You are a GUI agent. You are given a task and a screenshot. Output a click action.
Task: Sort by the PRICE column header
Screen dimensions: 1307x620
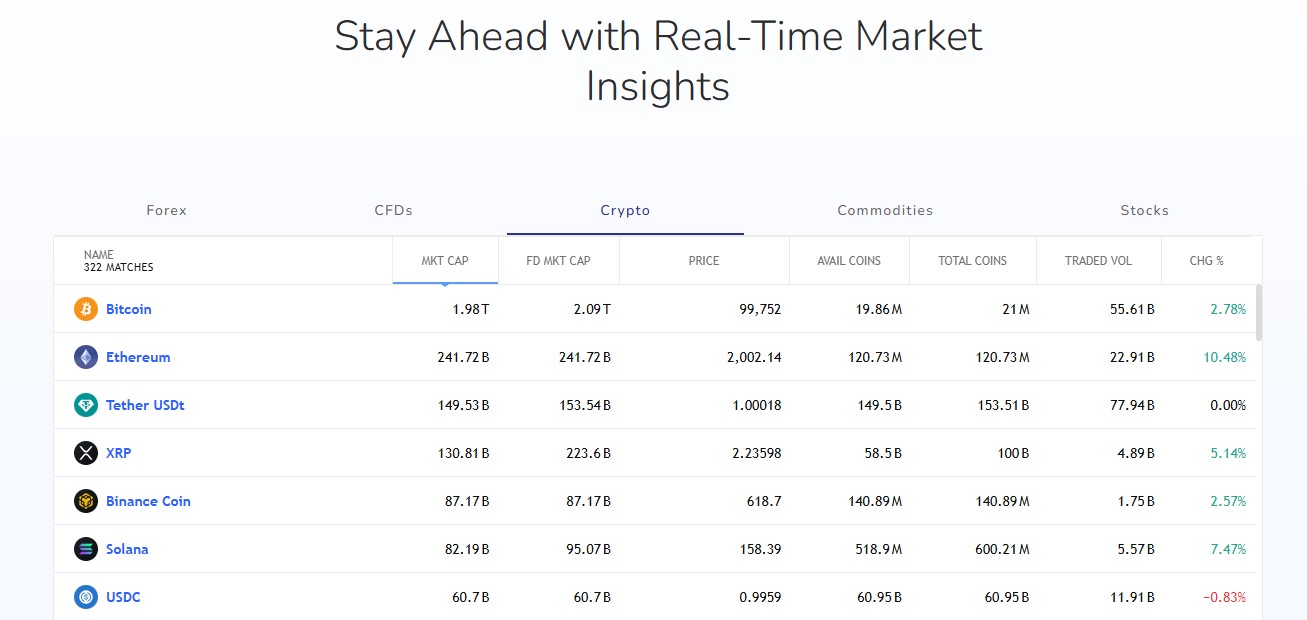click(x=704, y=261)
